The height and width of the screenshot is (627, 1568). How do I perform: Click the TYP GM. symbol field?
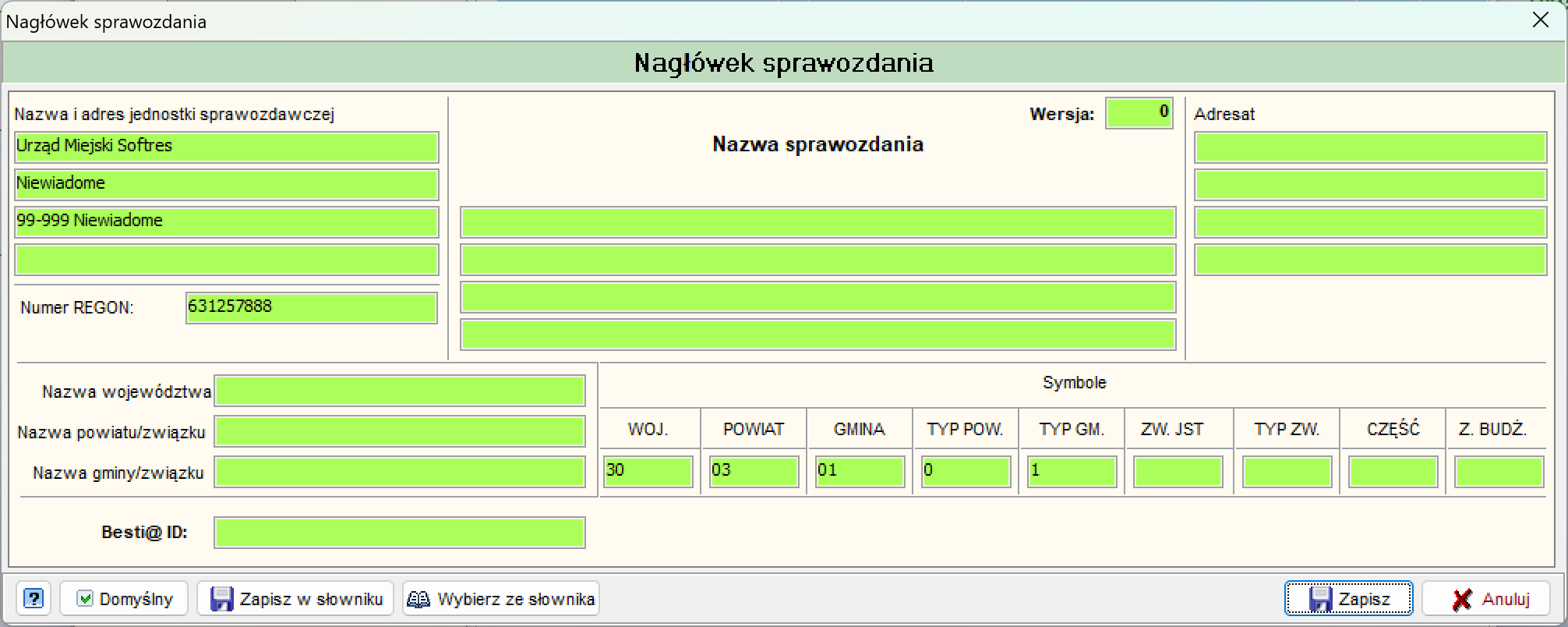pyautogui.click(x=1072, y=472)
